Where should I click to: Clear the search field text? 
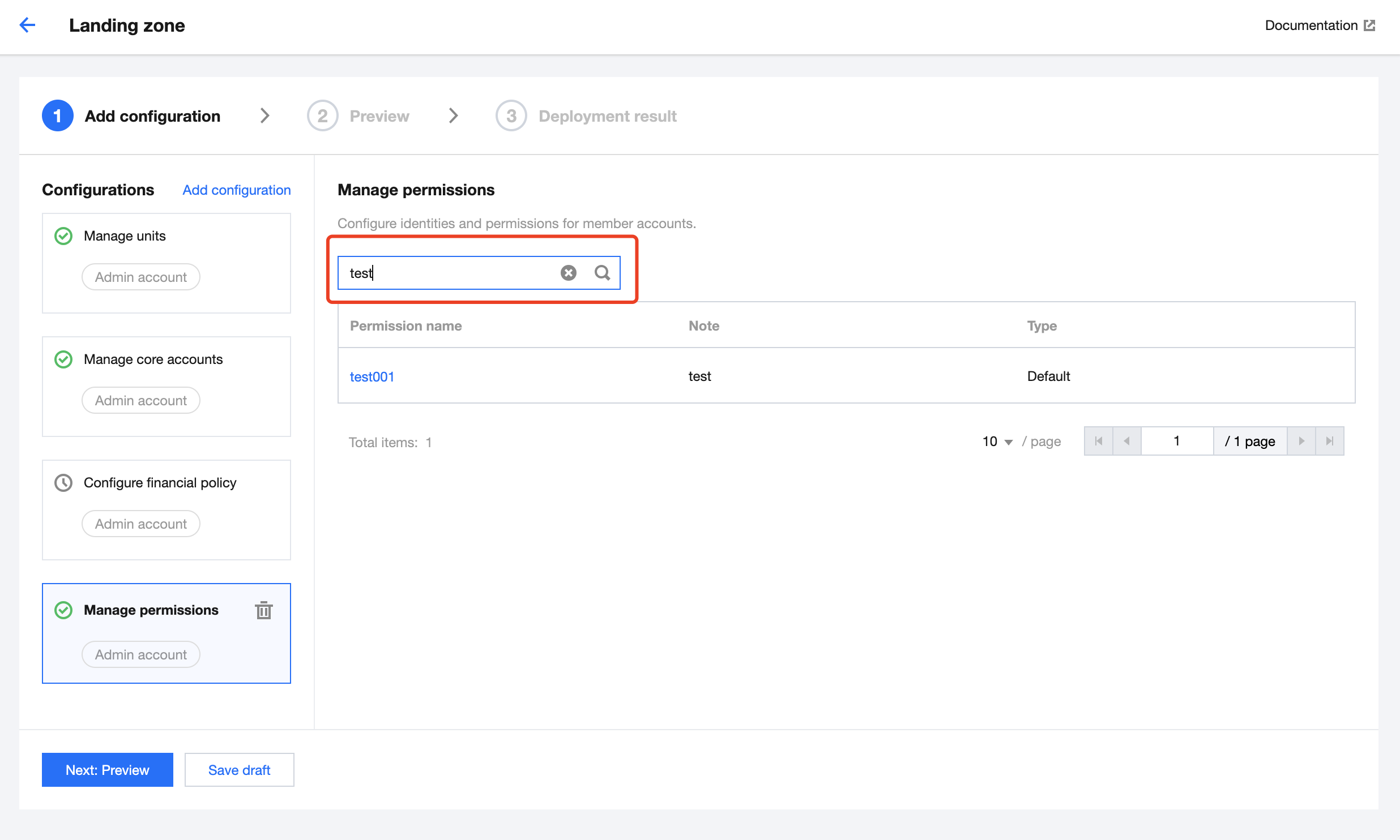(568, 273)
